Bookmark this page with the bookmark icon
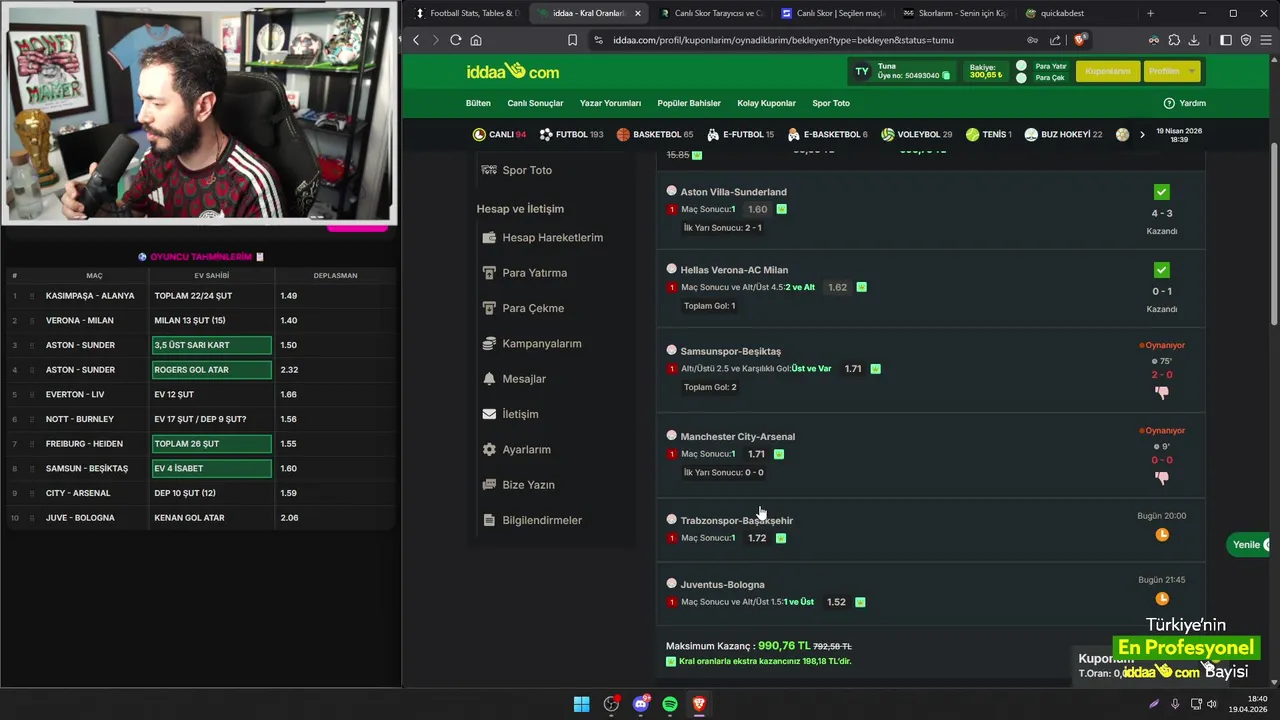Viewport: 1280px width, 720px height. [572, 40]
